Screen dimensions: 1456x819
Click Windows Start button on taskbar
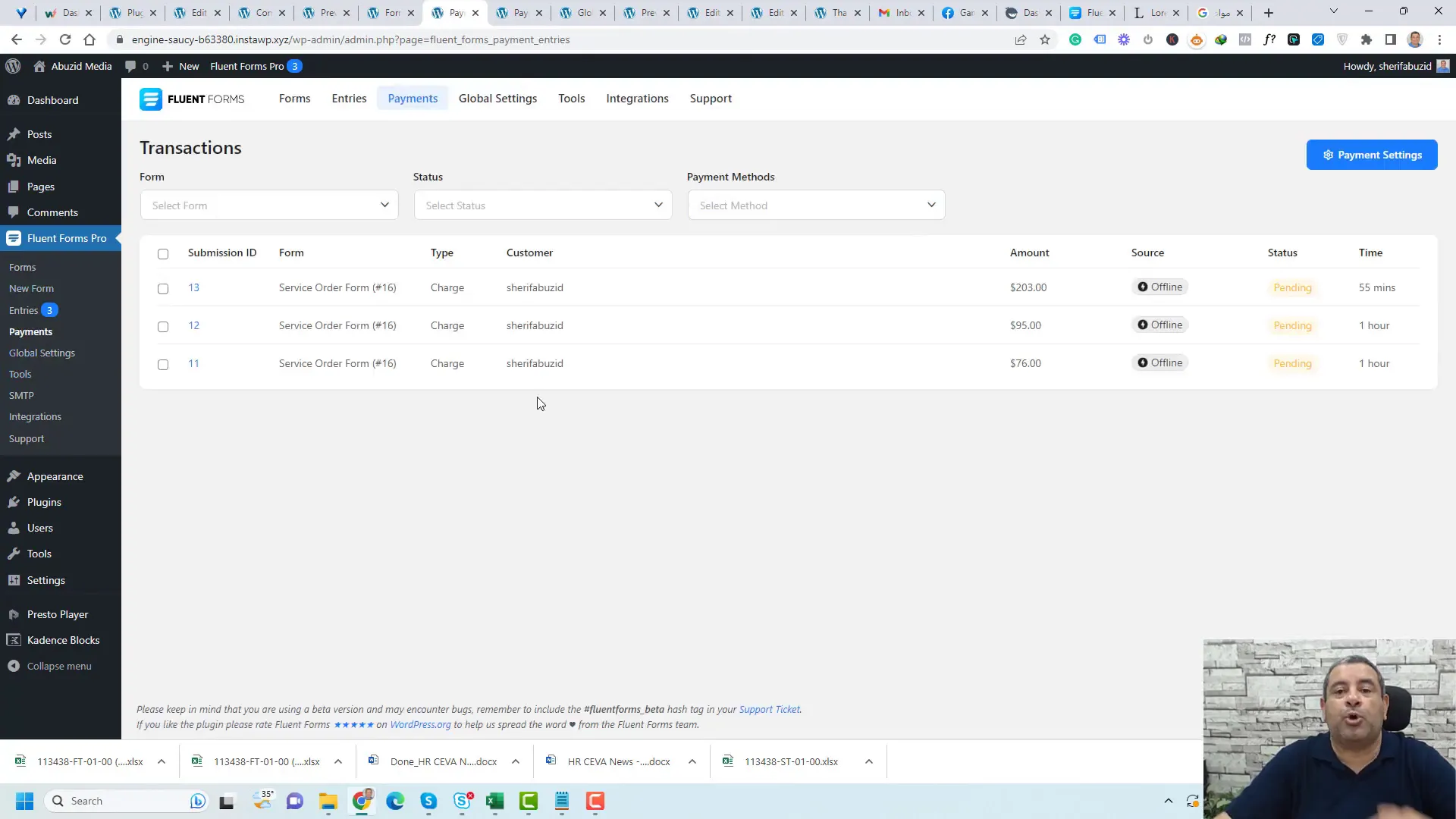pyautogui.click(x=24, y=801)
